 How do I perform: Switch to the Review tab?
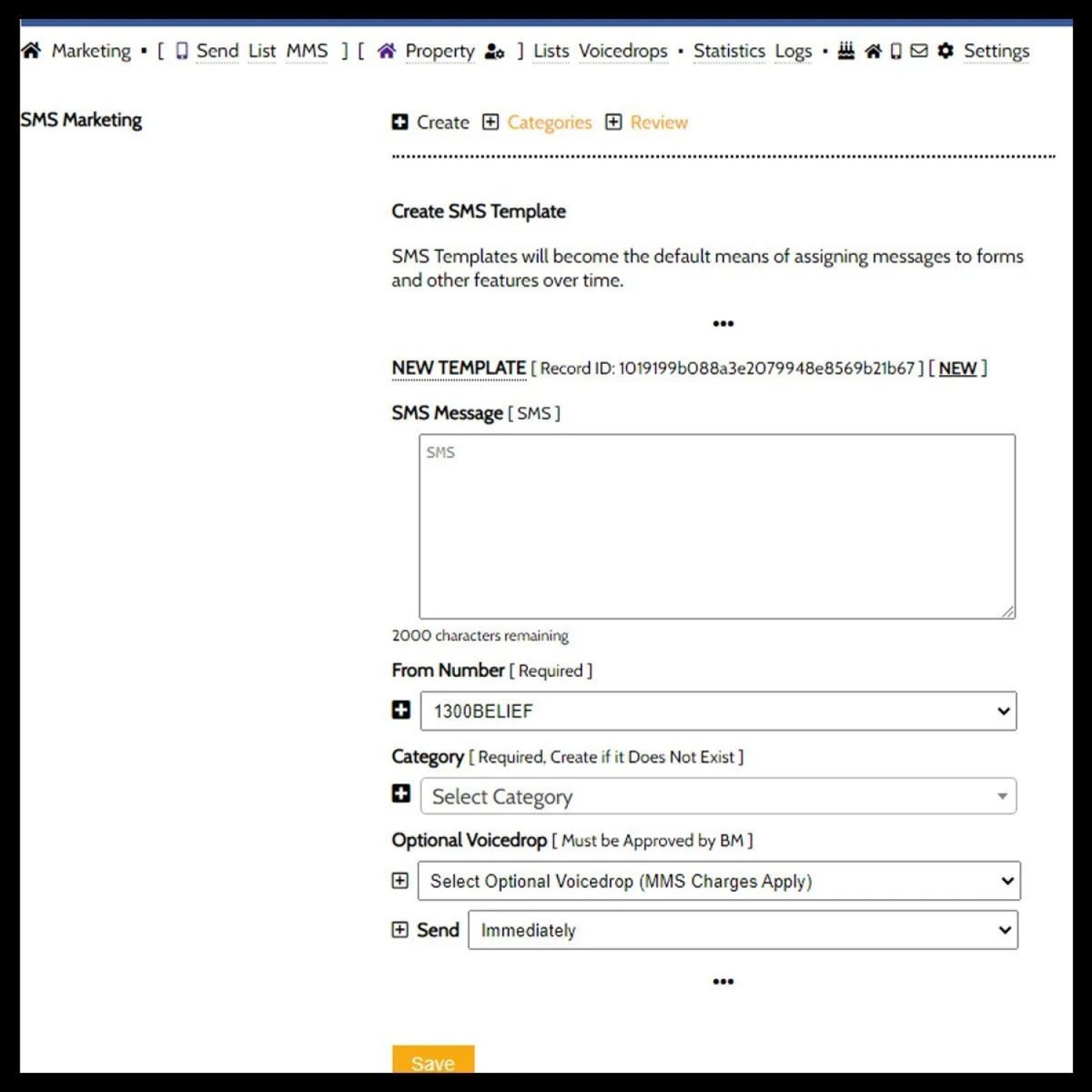click(x=659, y=122)
